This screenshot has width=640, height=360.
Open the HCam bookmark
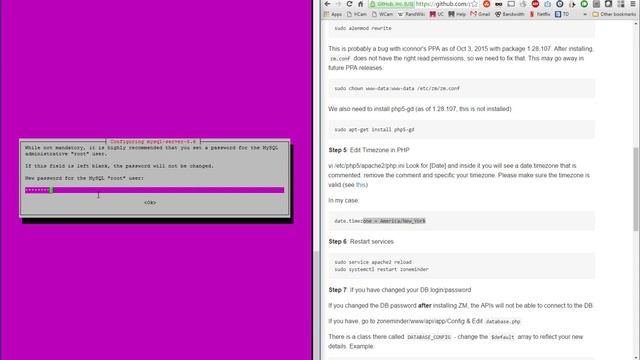click(x=357, y=14)
